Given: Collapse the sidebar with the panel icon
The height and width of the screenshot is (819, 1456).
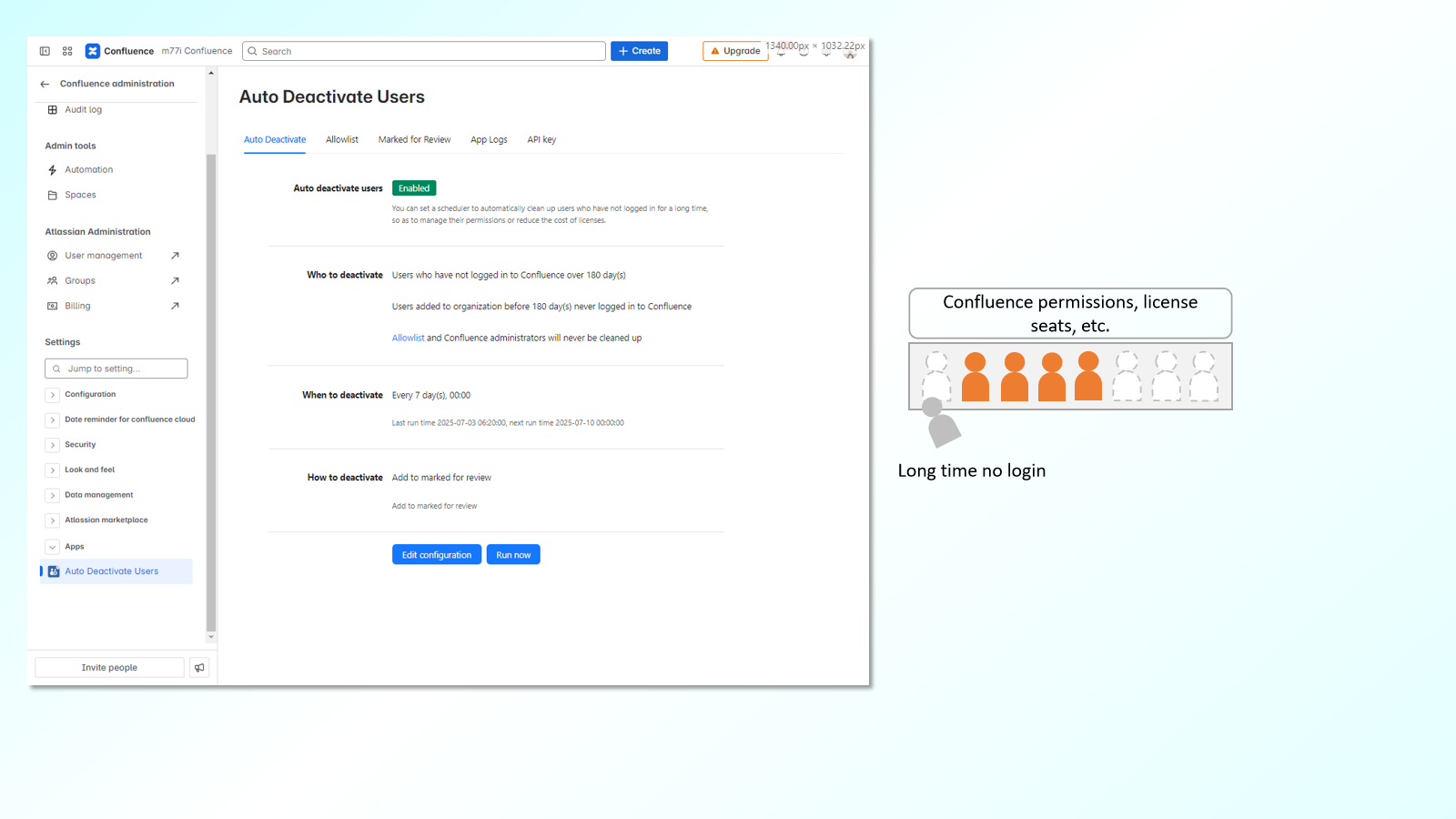Looking at the screenshot, I should 45,51.
